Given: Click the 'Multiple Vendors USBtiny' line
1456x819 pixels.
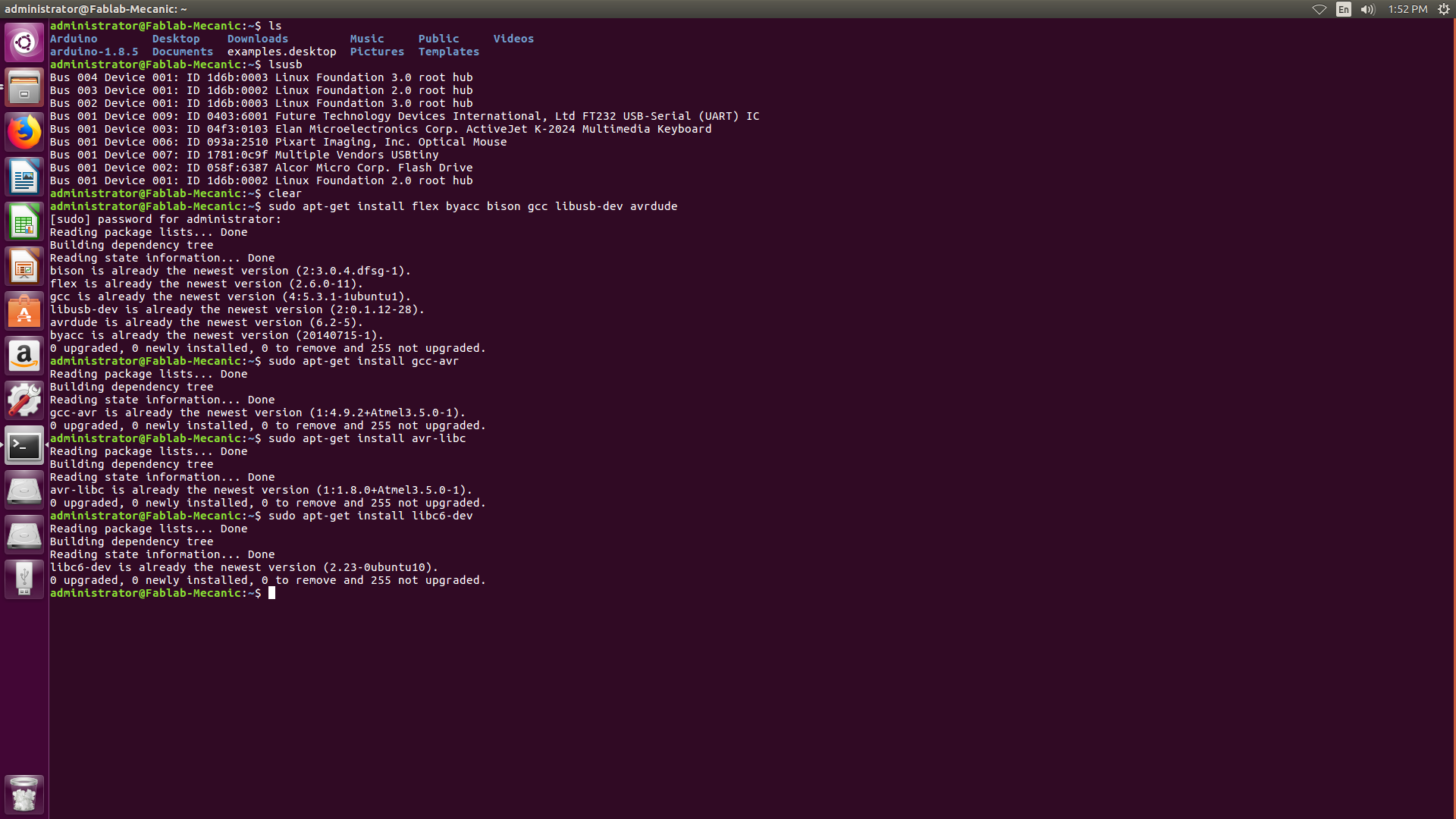Looking at the screenshot, I should 244,155.
